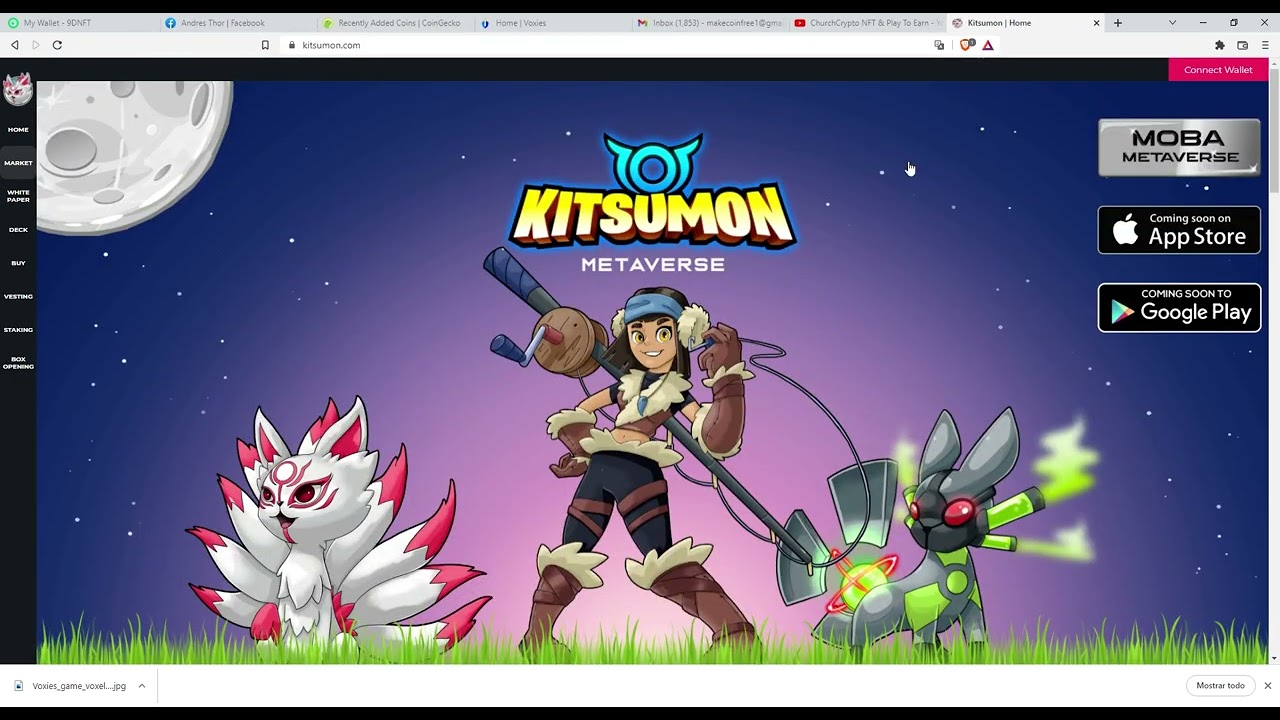Switch to the My Wallet - 9DNFT tab

point(78,23)
